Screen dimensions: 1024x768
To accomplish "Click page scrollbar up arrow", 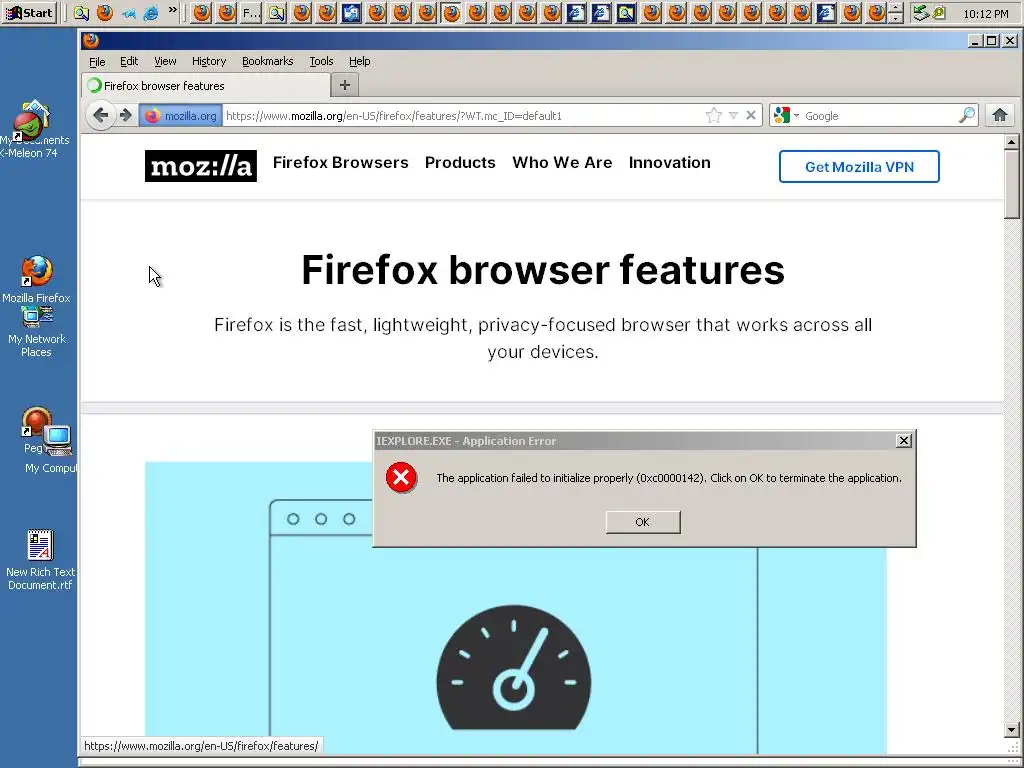I will click(x=1012, y=142).
